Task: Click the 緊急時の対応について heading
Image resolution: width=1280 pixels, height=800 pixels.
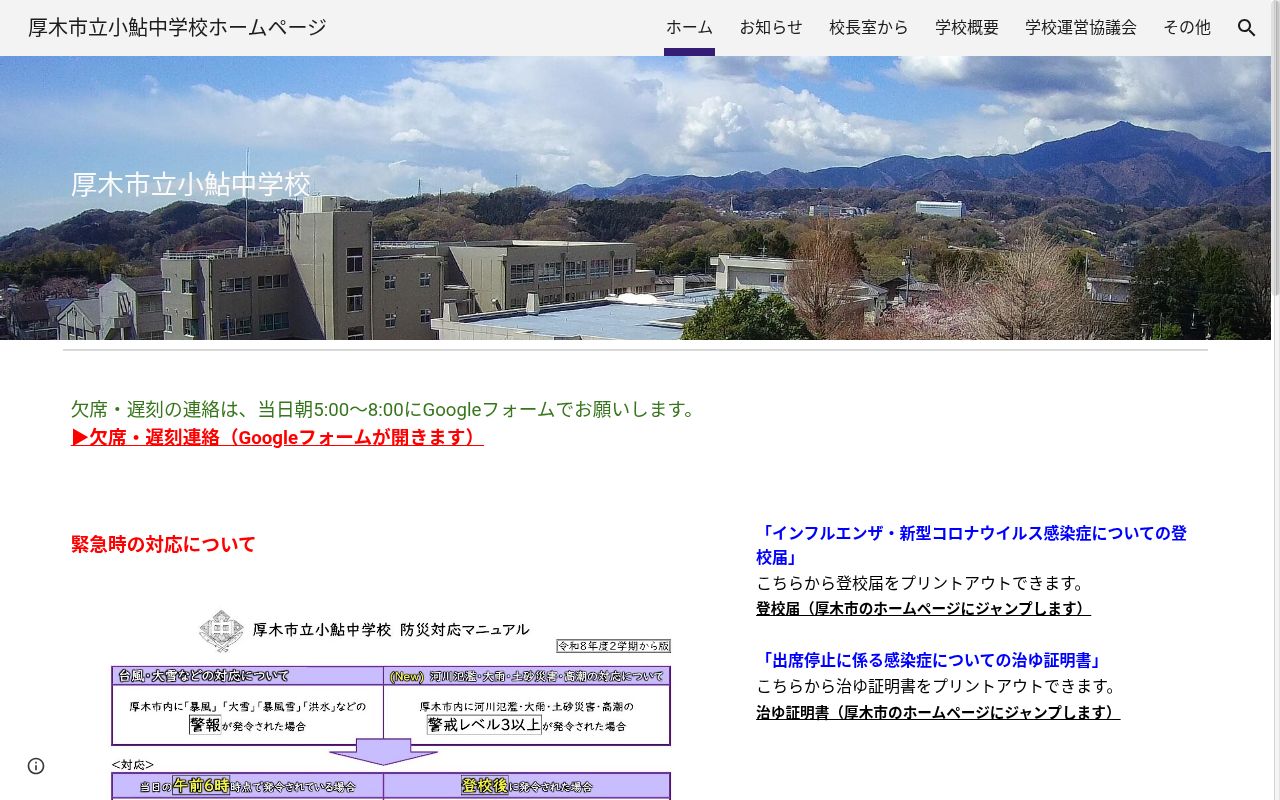Action: pos(163,544)
